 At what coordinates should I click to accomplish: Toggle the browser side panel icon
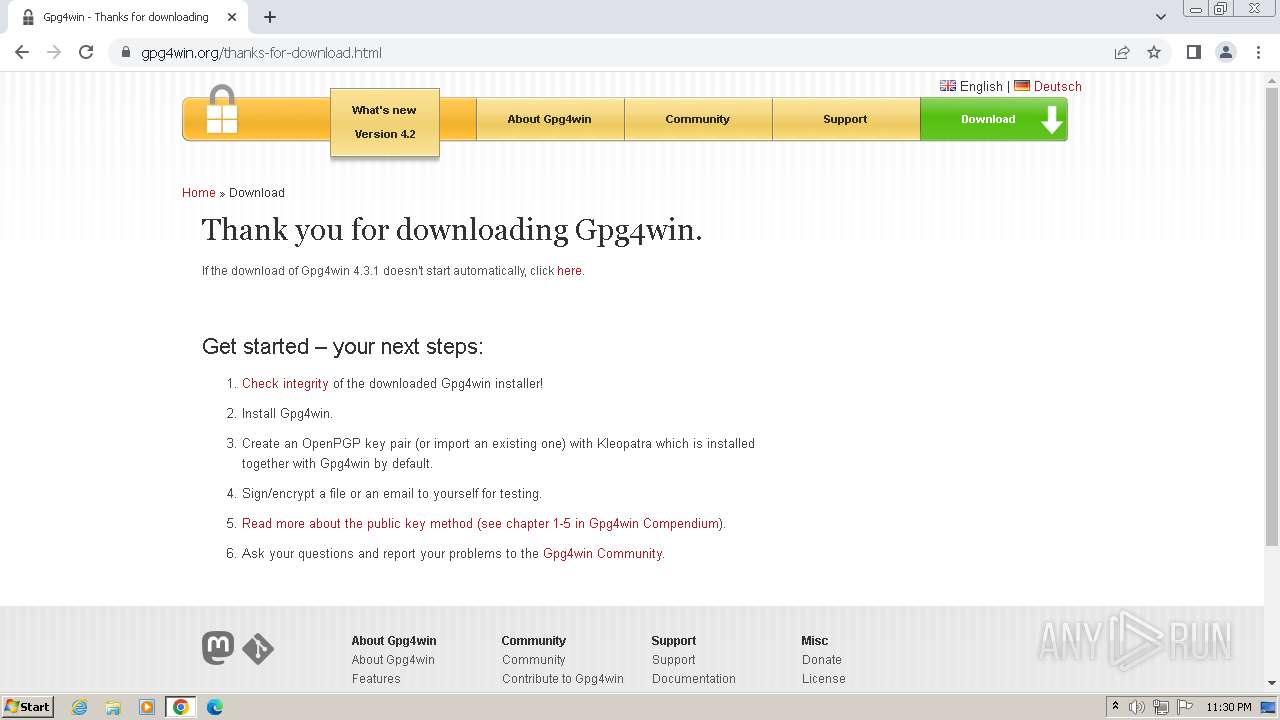coord(1193,52)
